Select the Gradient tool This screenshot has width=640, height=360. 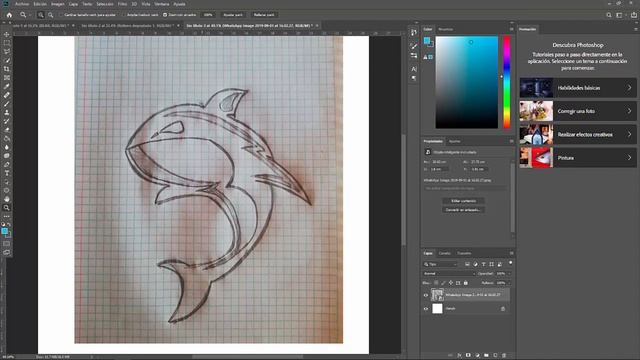(7, 138)
